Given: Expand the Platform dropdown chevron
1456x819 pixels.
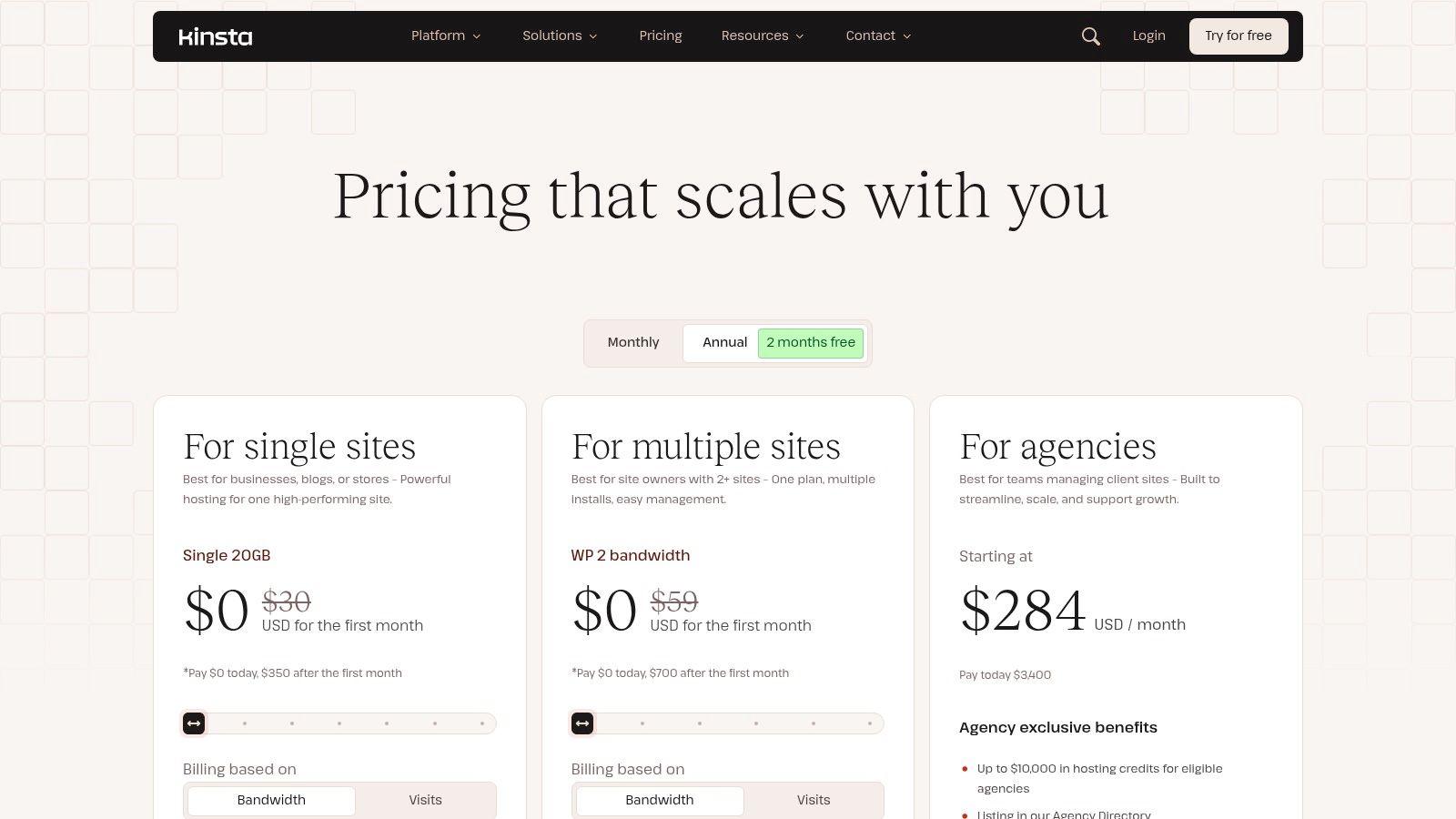Looking at the screenshot, I should pos(477,35).
